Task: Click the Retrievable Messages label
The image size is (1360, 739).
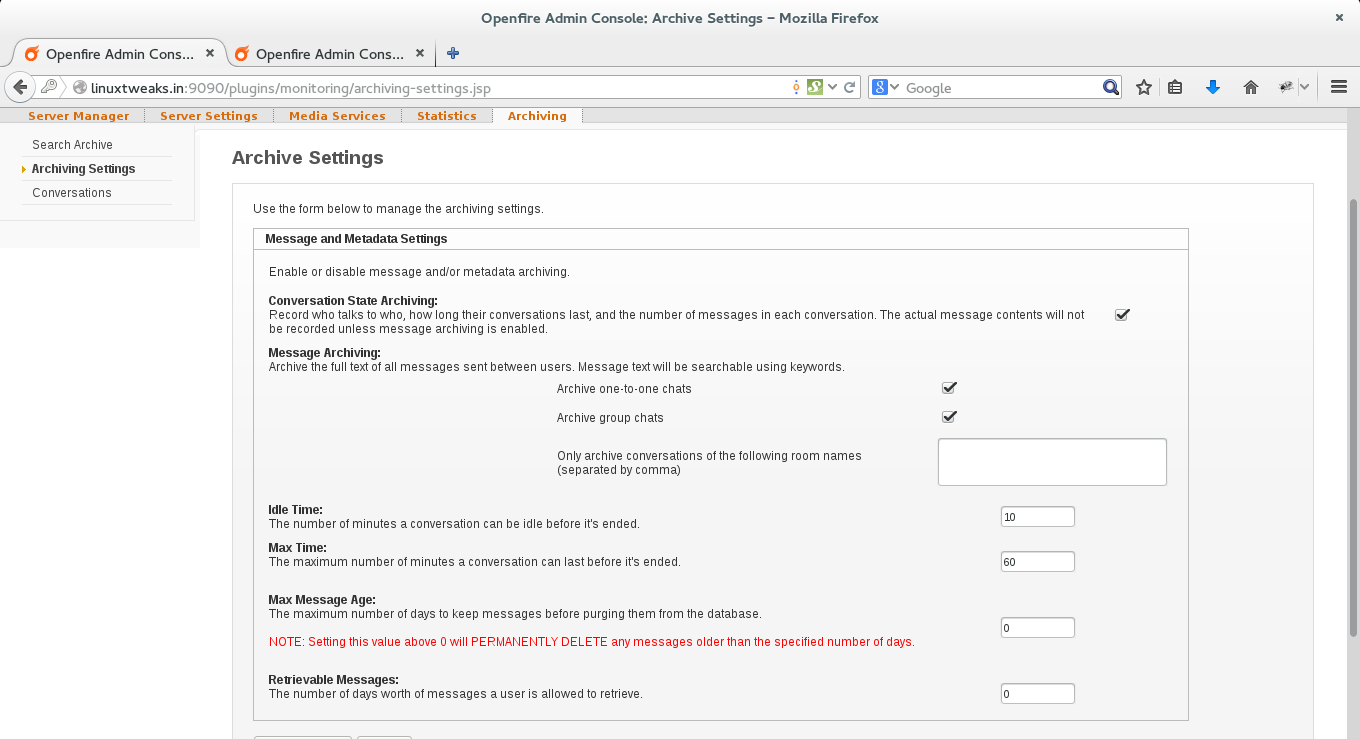Action: [x=333, y=680]
